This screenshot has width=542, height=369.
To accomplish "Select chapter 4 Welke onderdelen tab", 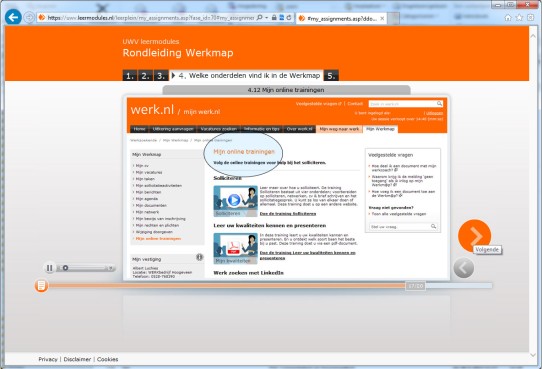I will point(246,75).
